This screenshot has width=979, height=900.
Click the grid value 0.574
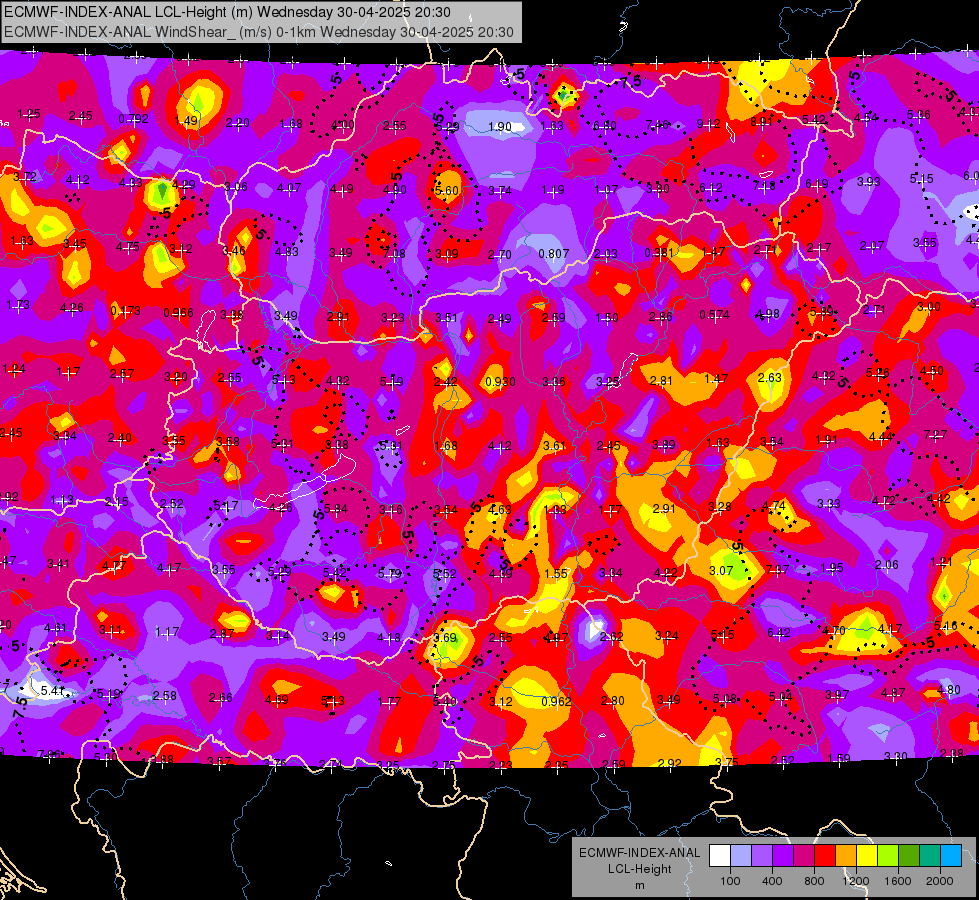tap(714, 315)
